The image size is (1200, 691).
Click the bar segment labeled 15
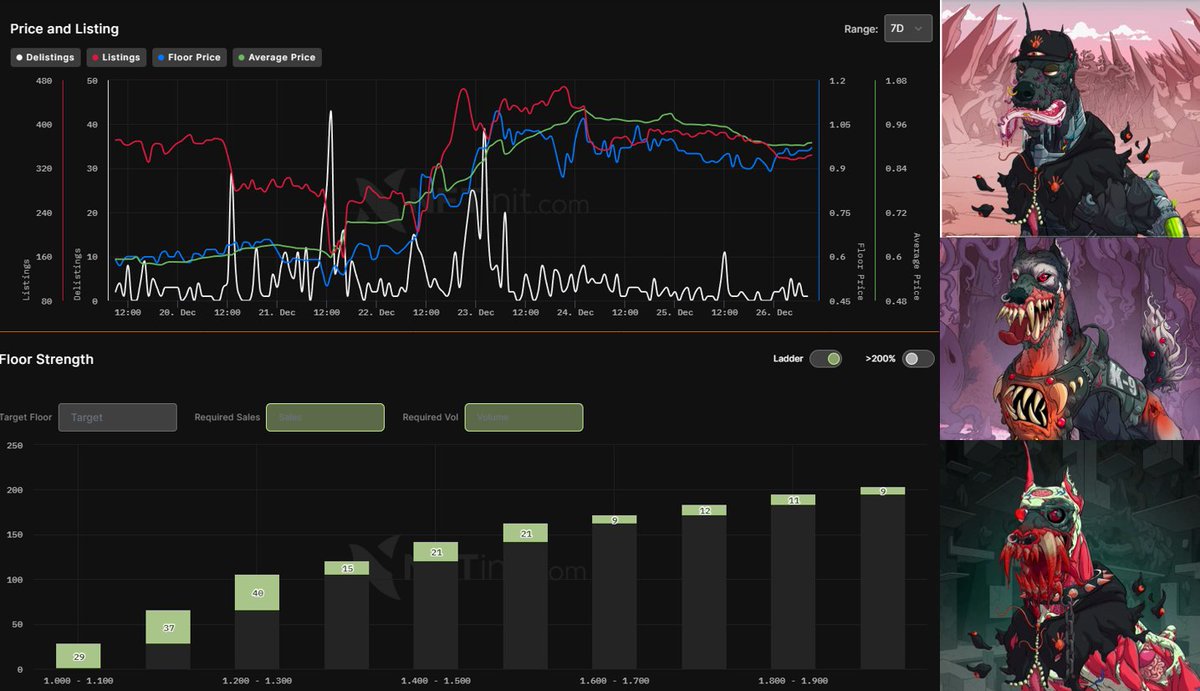click(347, 568)
